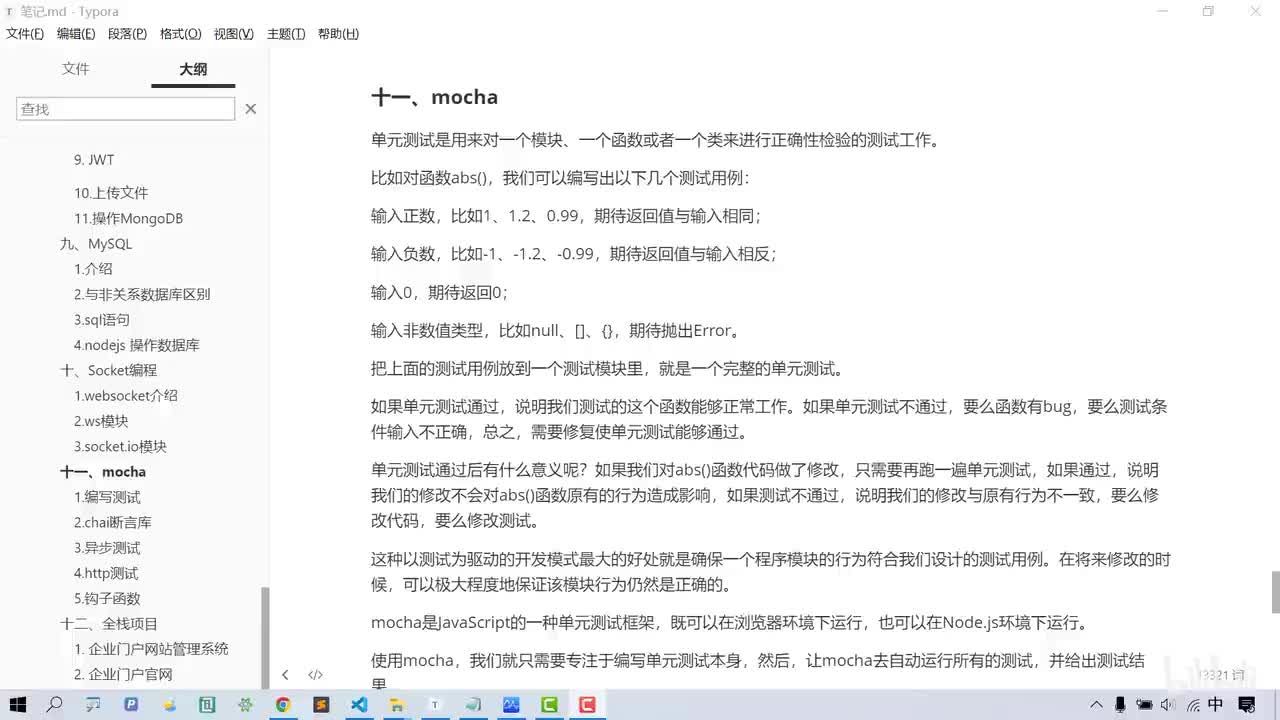Go to 九、MySQL outline heading

96,244
